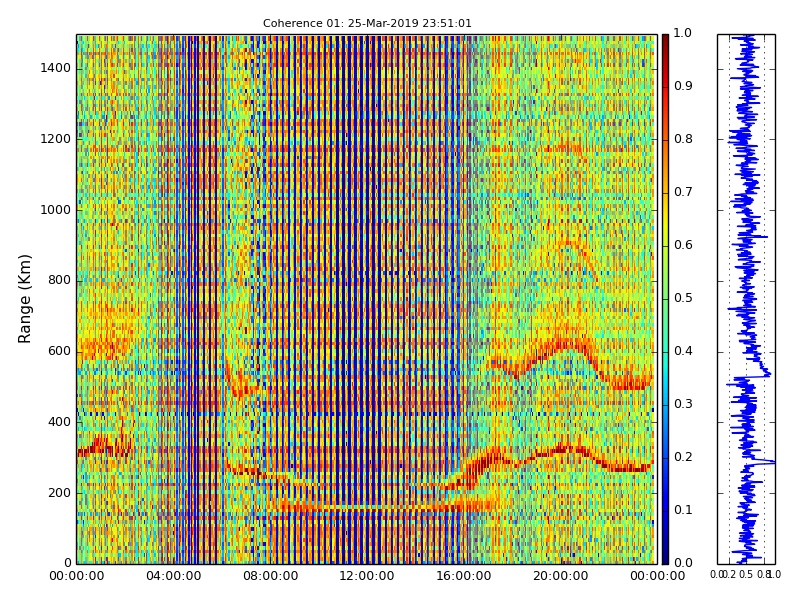The width and height of the screenshot is (800, 600).
Task: Click the 20:00:00 time axis label
Action: 560,576
